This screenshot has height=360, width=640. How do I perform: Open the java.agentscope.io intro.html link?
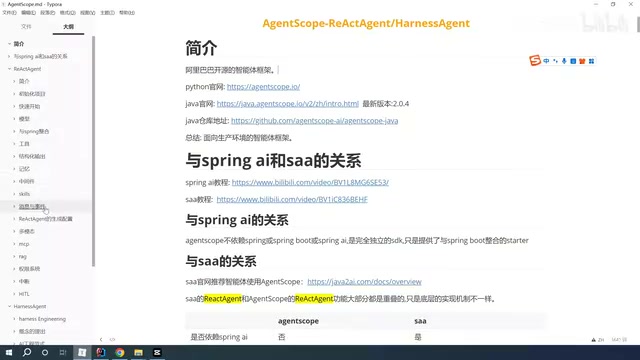pos(288,104)
